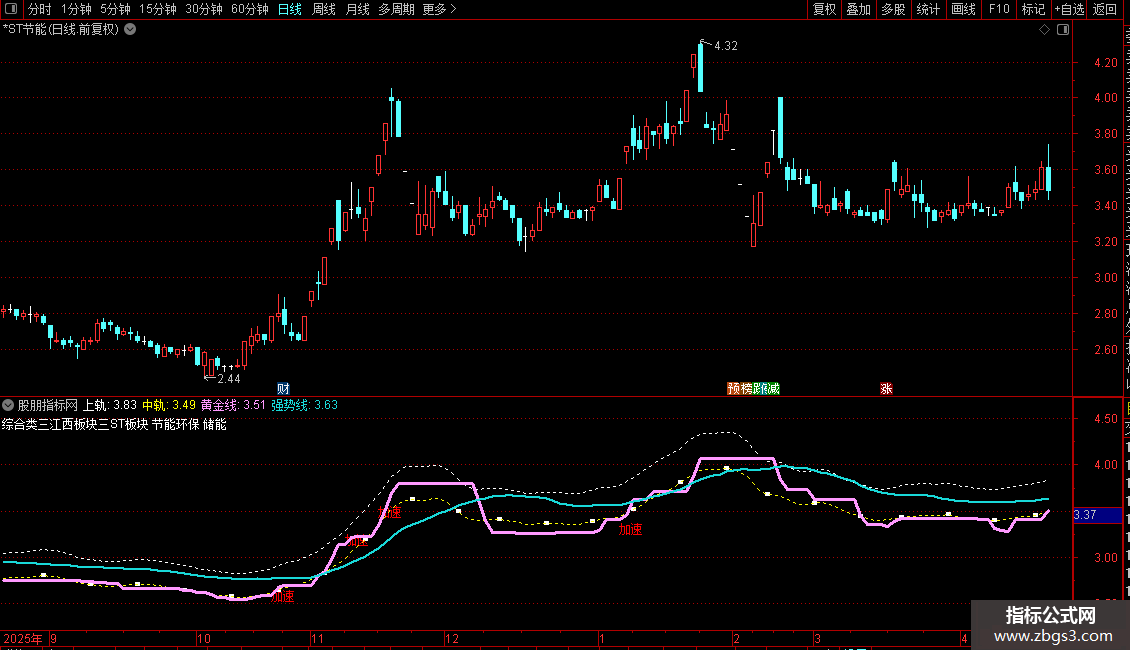Open the 画线 drawing tools
The width and height of the screenshot is (1130, 650).
(x=964, y=9)
